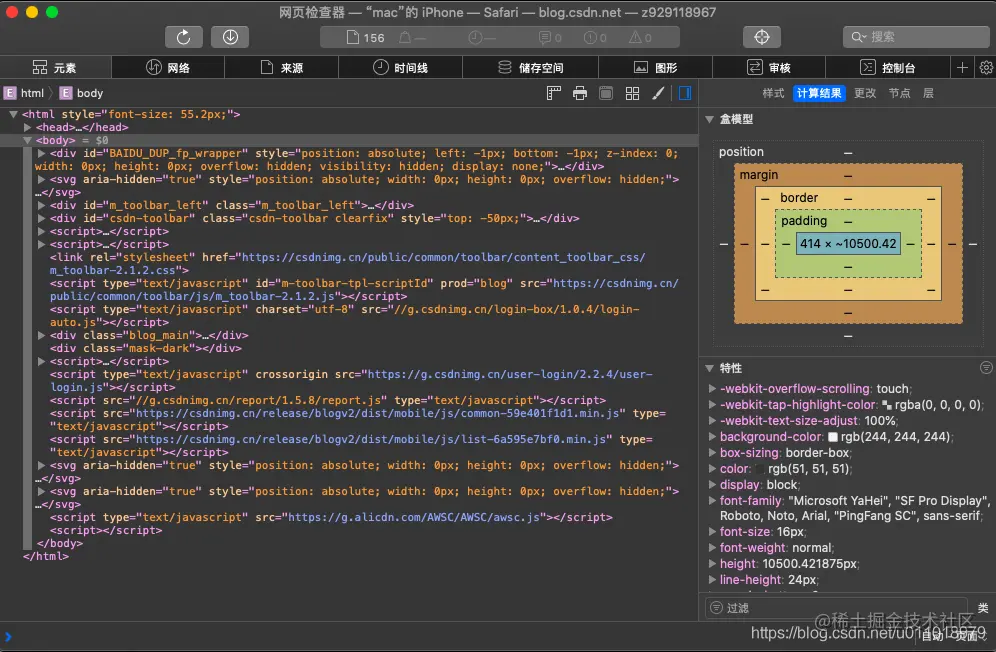996x652 pixels.
Task: Click the 类 classes toggle button
Action: [983, 608]
